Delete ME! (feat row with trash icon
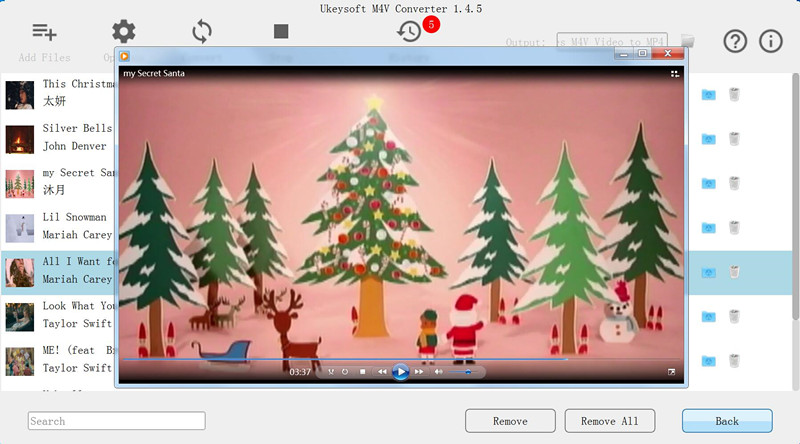This screenshot has width=800, height=444. click(x=734, y=361)
